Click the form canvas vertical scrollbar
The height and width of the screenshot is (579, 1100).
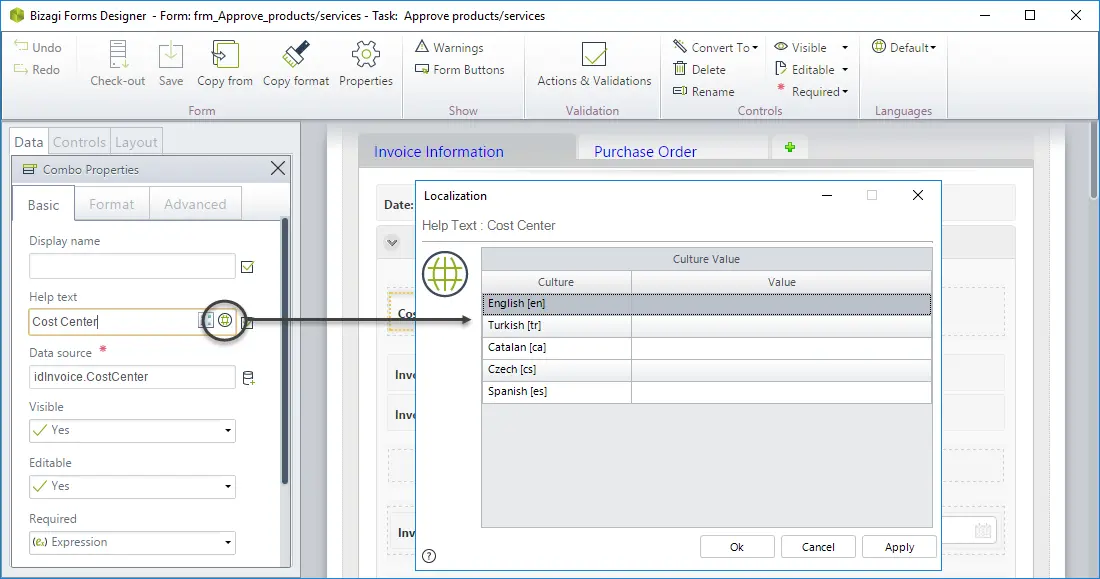(x=1093, y=161)
